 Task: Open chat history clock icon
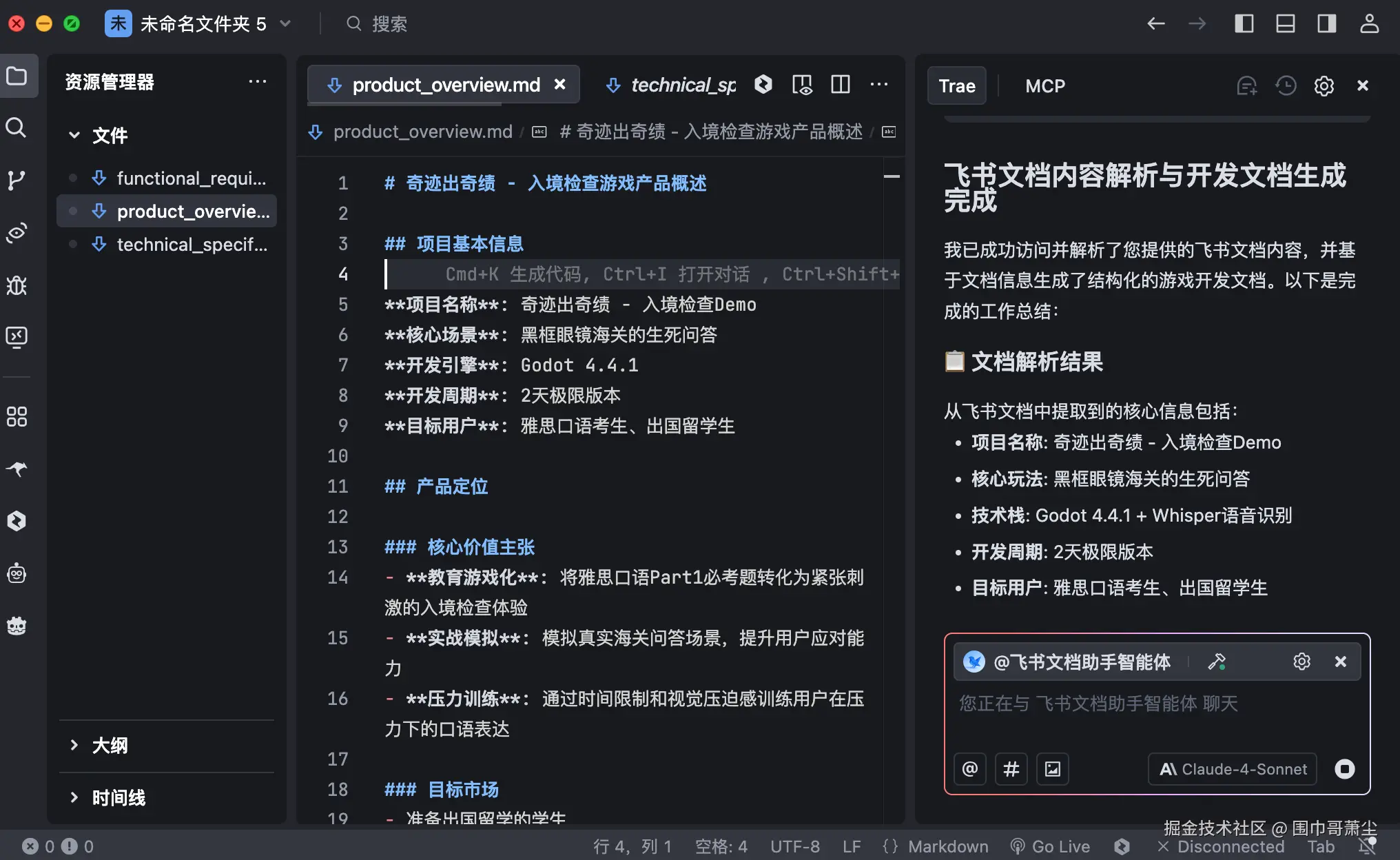click(1284, 85)
